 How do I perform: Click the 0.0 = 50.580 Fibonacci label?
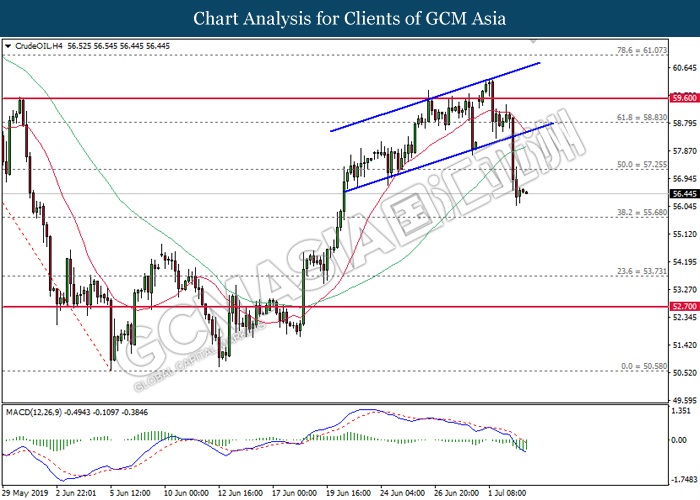640,365
